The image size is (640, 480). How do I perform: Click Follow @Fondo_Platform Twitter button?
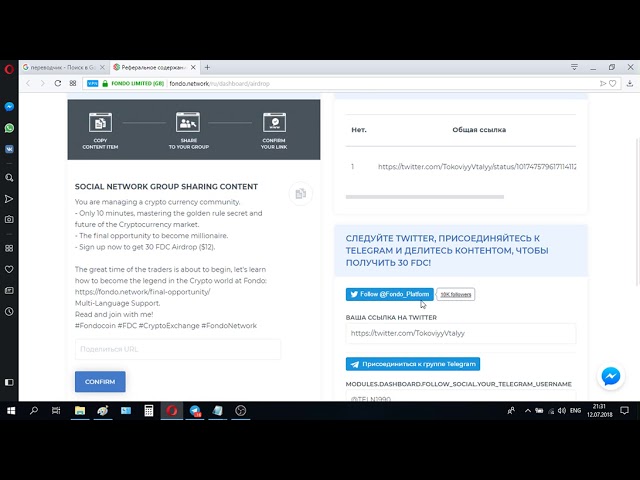[389, 294]
